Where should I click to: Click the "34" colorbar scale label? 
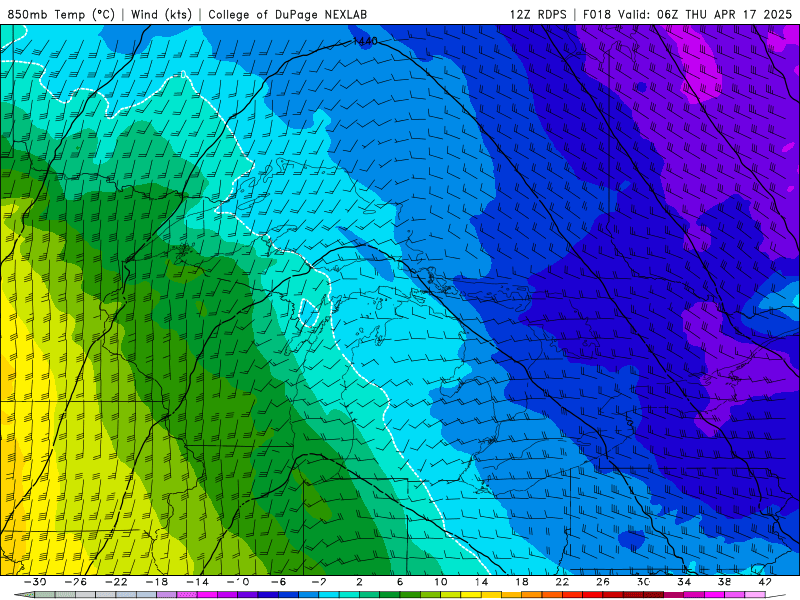pyautogui.click(x=684, y=582)
